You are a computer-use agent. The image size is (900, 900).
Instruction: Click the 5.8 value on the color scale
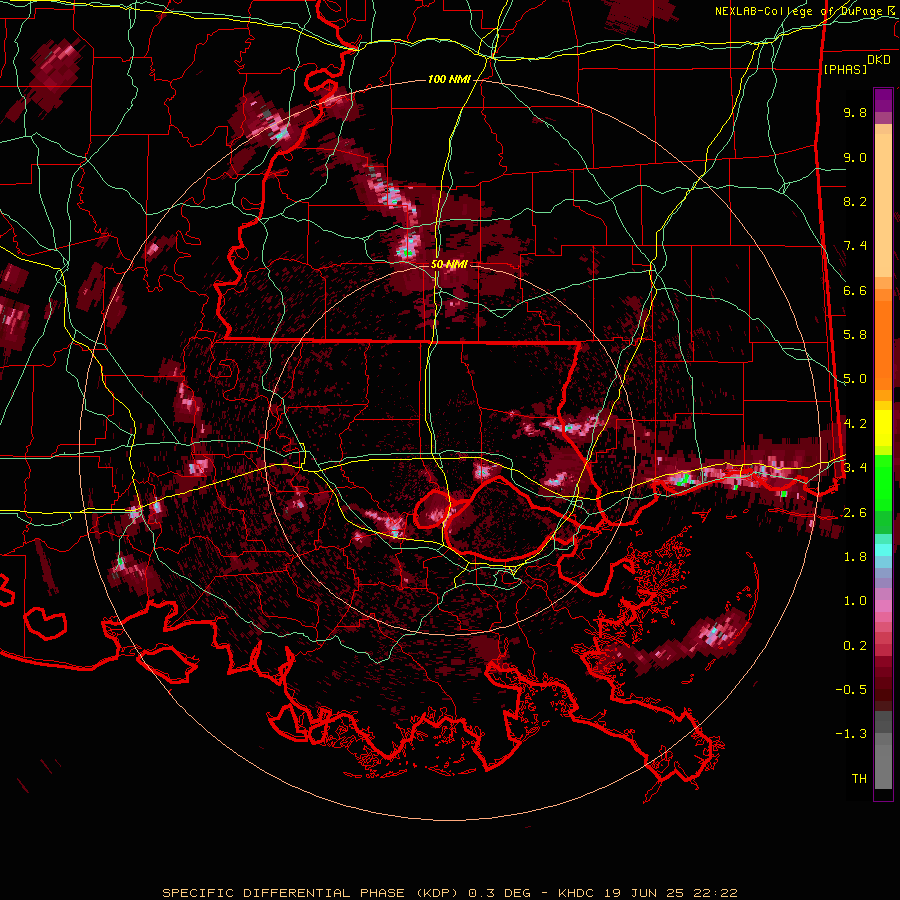point(855,335)
